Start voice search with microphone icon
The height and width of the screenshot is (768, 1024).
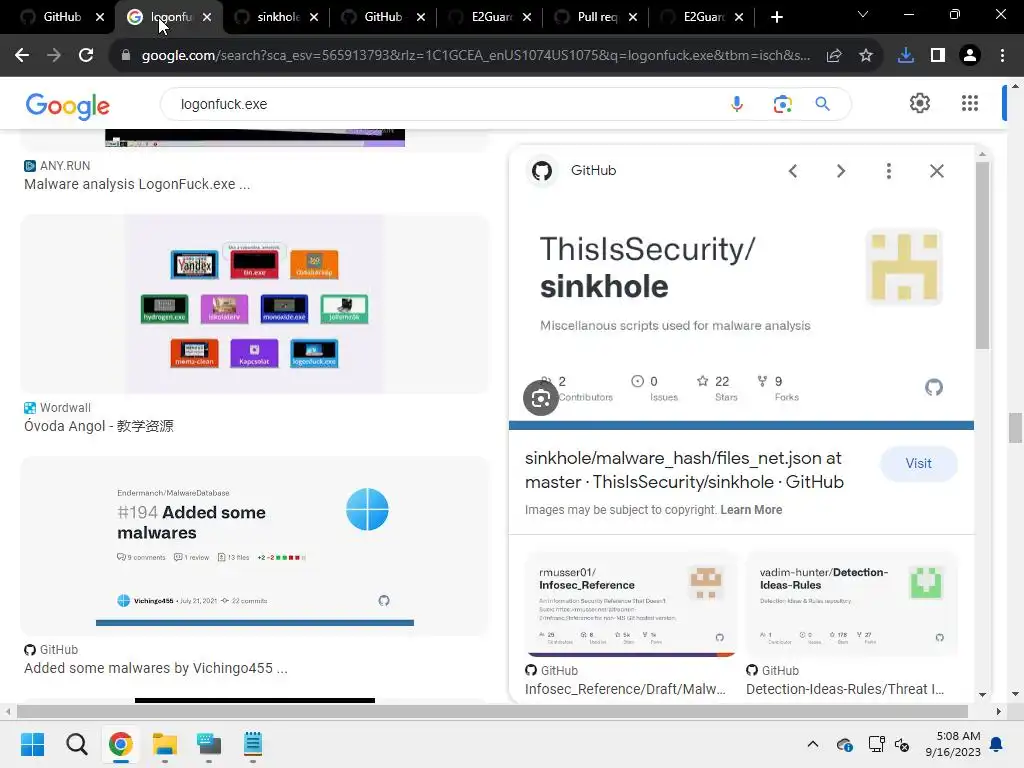(737, 104)
